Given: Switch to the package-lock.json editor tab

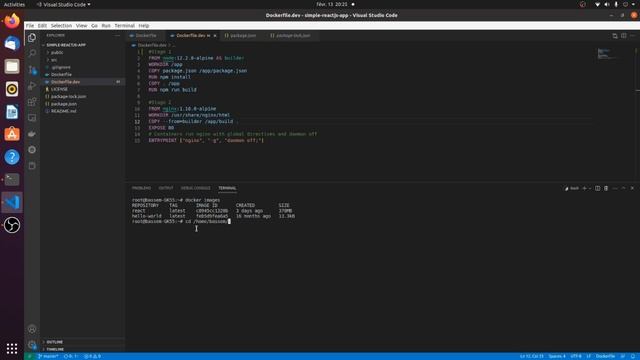Looking at the screenshot, I should [292, 36].
